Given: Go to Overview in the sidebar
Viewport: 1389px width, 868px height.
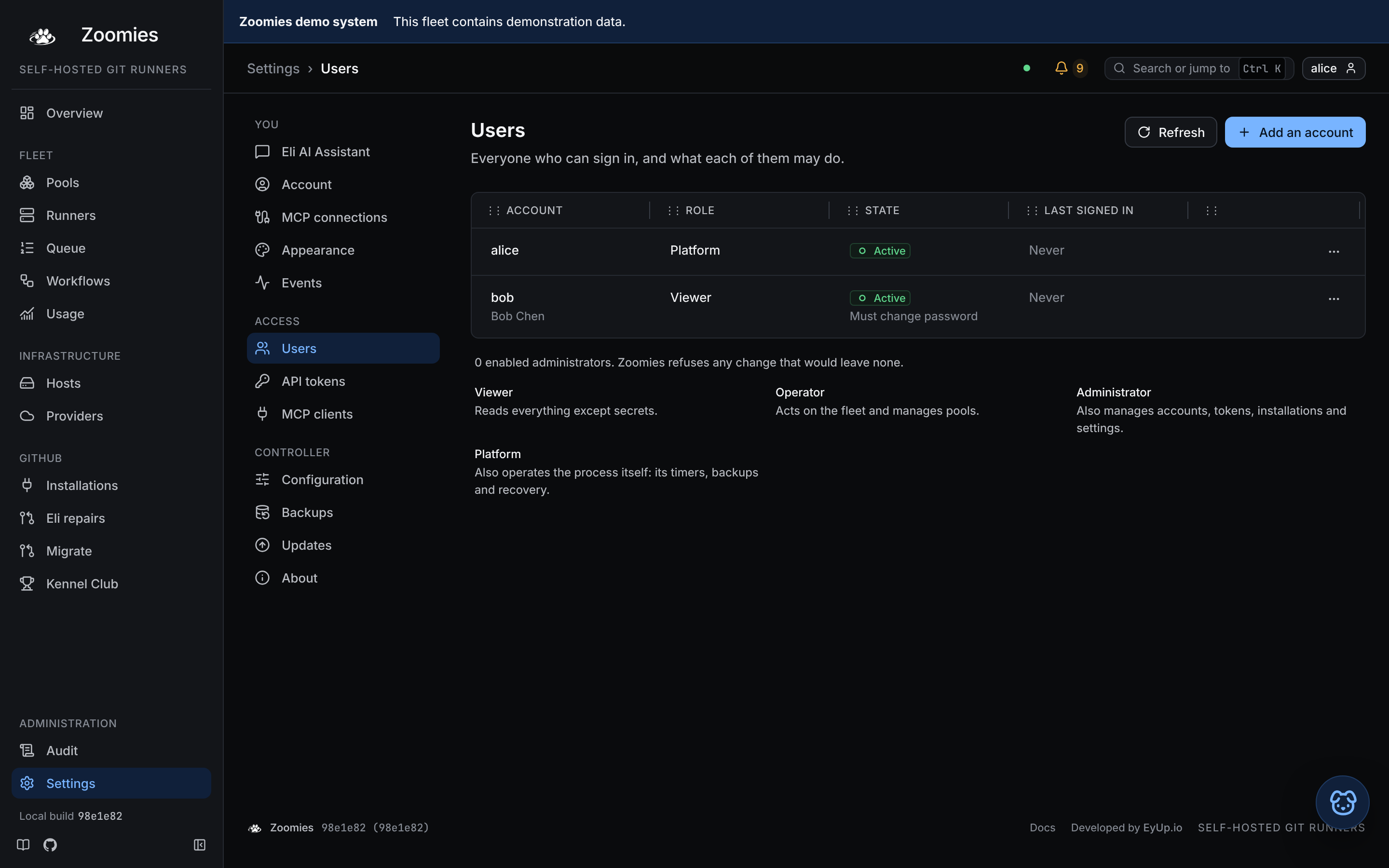Looking at the screenshot, I should [111, 113].
